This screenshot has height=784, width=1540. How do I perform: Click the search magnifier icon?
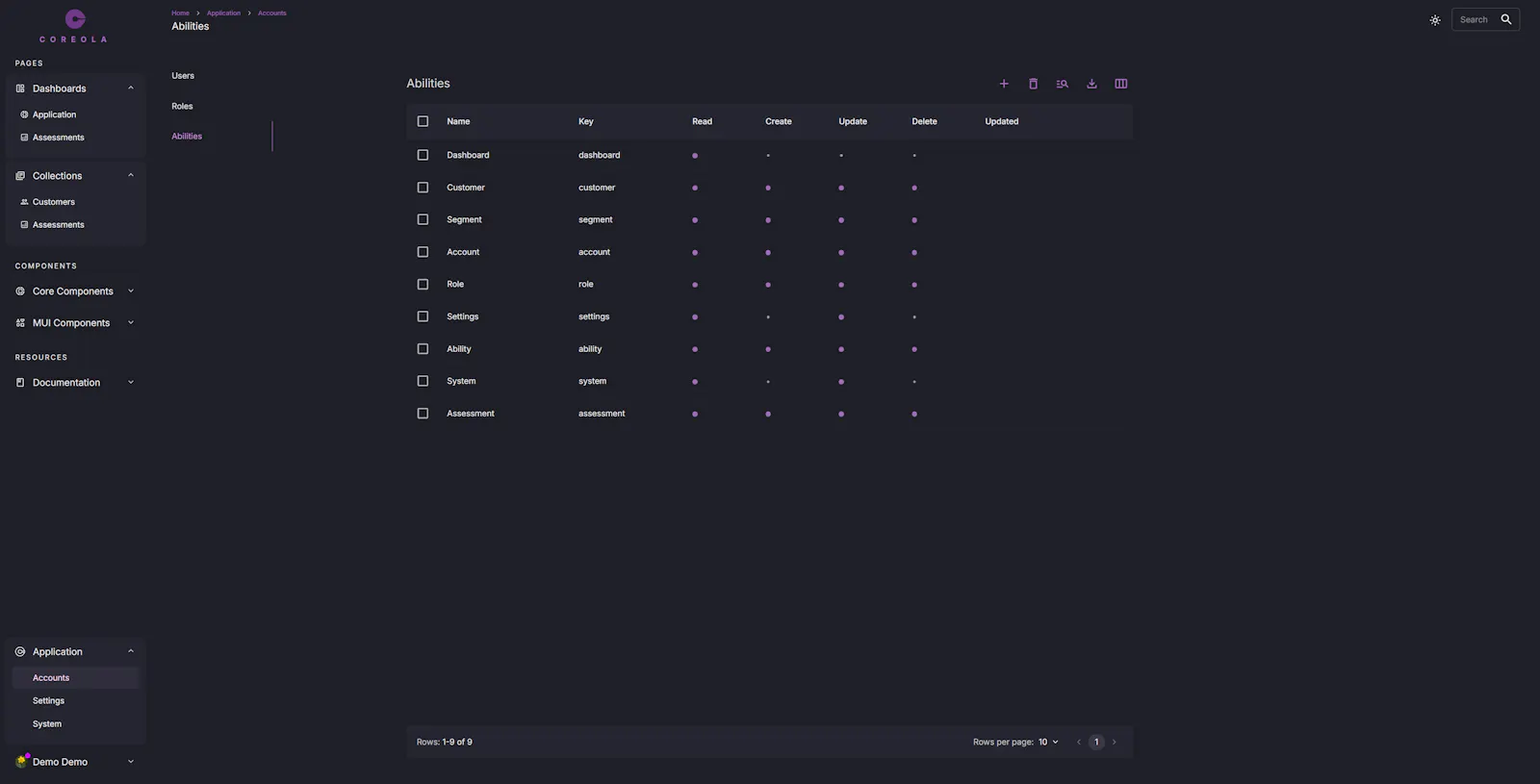[x=1506, y=19]
